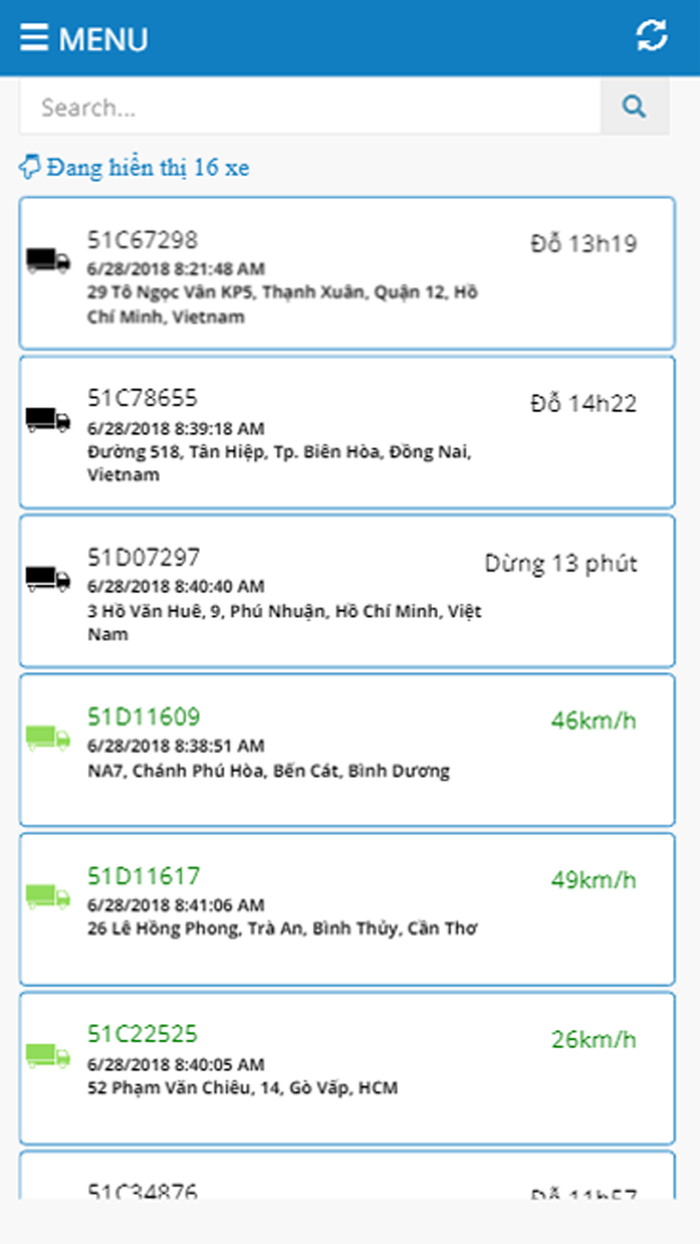
Task: Select vehicle plate 51C67298
Action: 142,240
